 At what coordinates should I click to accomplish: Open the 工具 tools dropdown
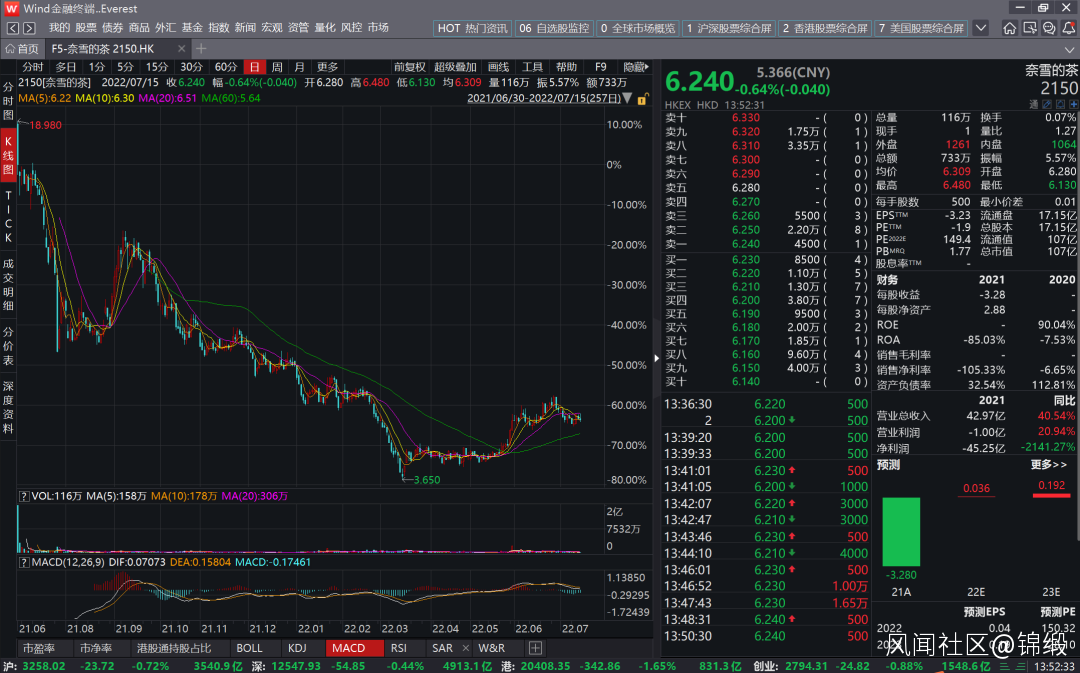click(x=532, y=67)
